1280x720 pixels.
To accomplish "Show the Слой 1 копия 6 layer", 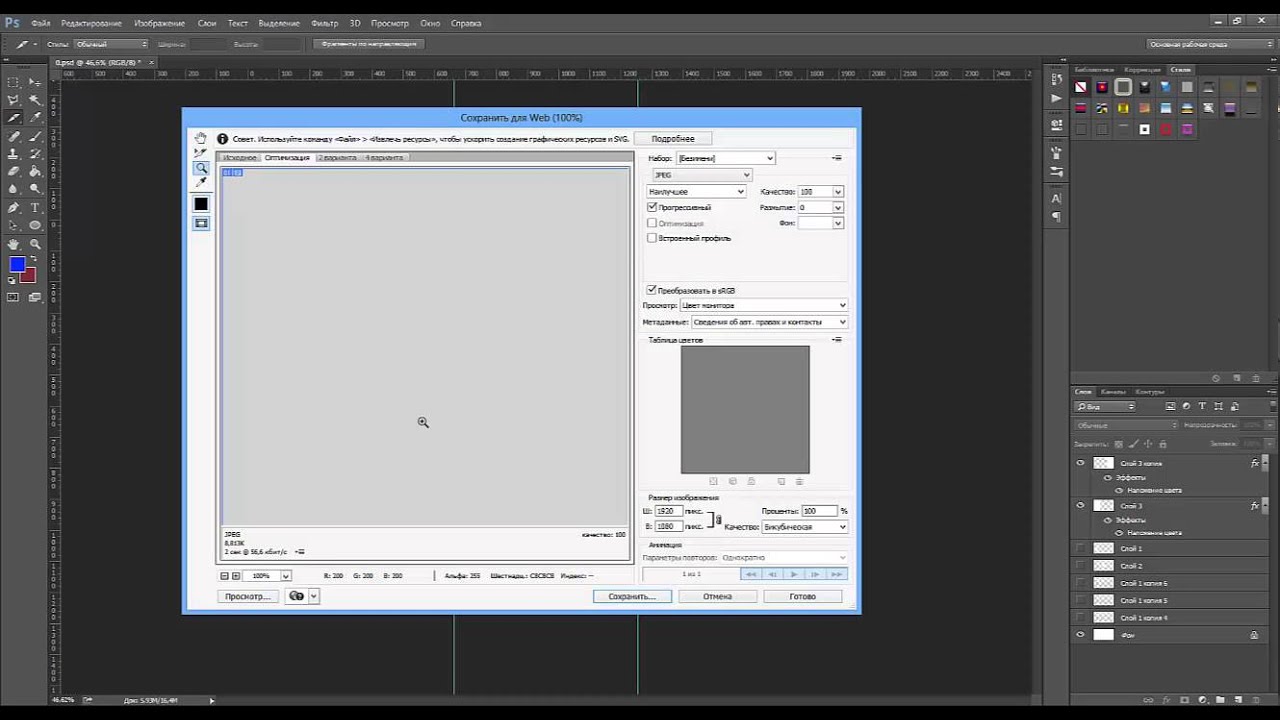I will [x=1080, y=583].
